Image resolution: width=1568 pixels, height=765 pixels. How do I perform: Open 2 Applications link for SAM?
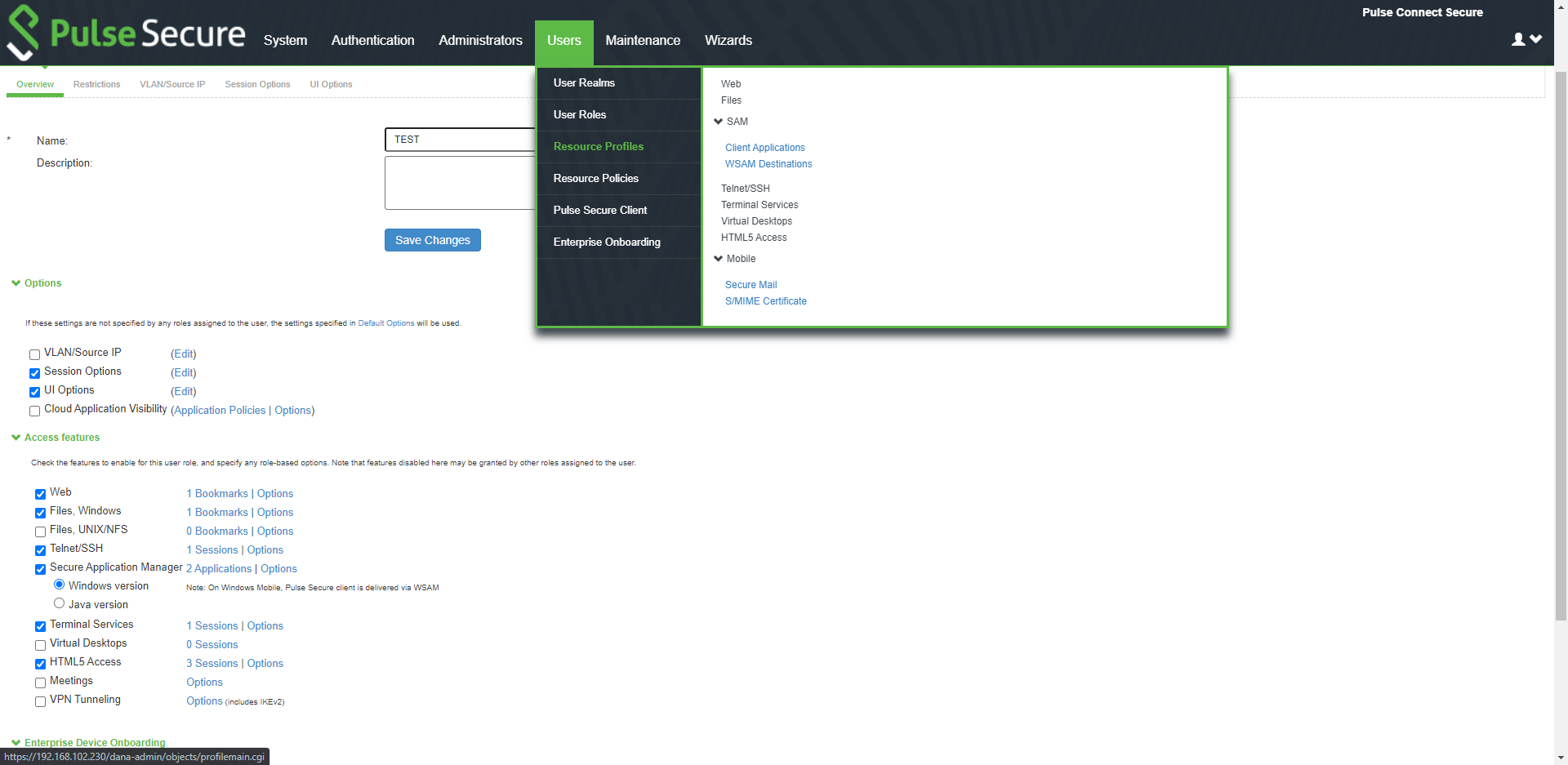(219, 569)
